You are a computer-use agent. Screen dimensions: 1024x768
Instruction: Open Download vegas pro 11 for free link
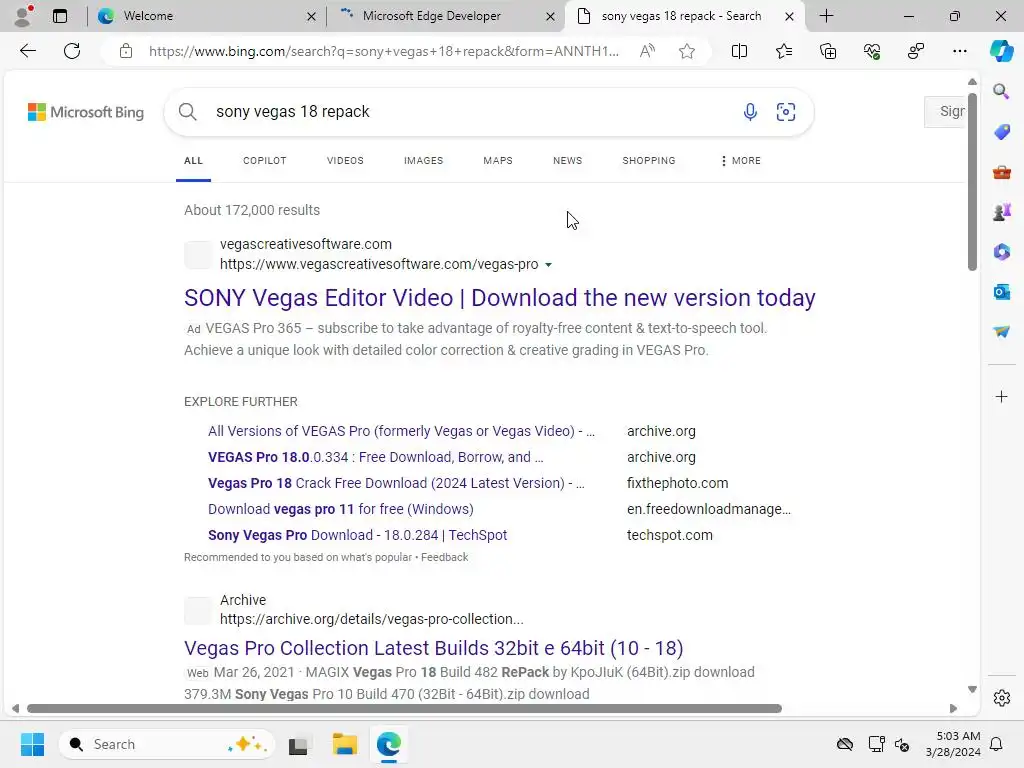[x=340, y=509]
